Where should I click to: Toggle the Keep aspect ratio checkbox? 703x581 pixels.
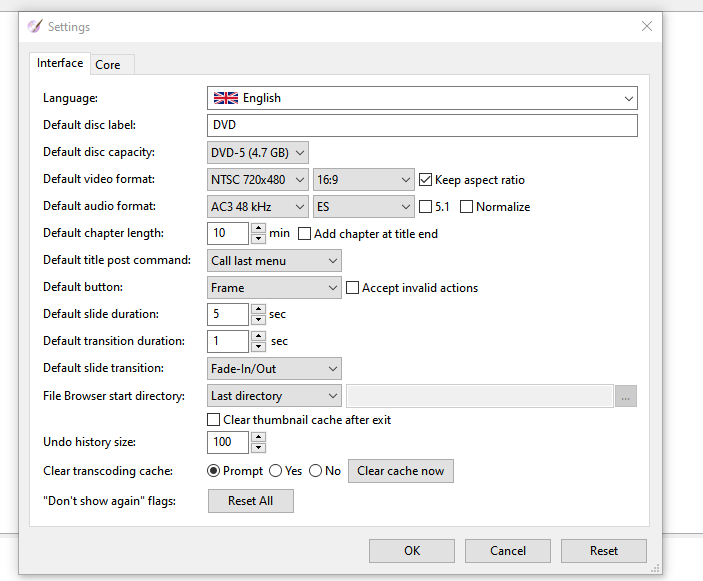pos(425,180)
